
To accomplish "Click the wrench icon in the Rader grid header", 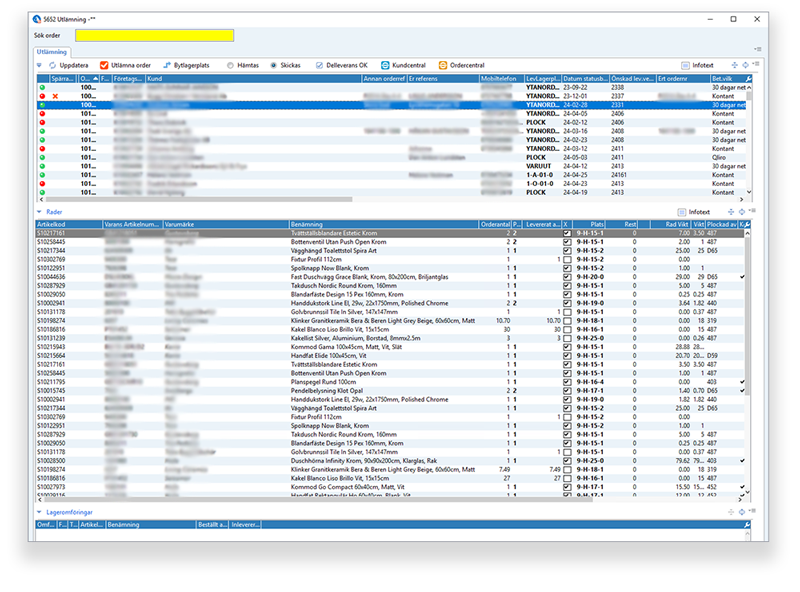I will point(748,224).
